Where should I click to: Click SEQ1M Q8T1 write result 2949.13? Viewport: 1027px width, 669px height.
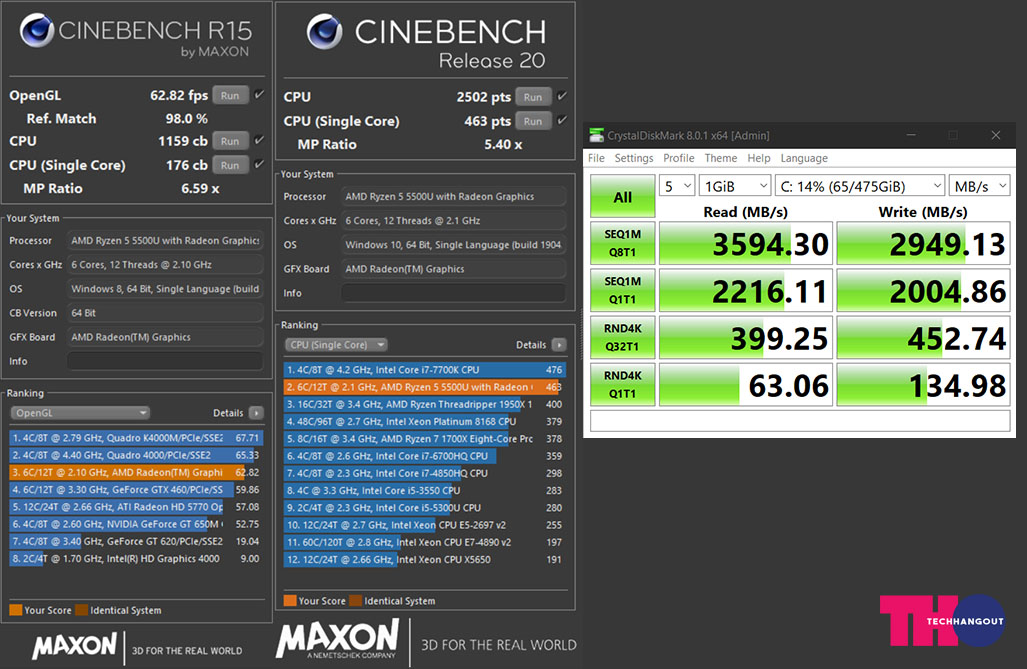[924, 243]
